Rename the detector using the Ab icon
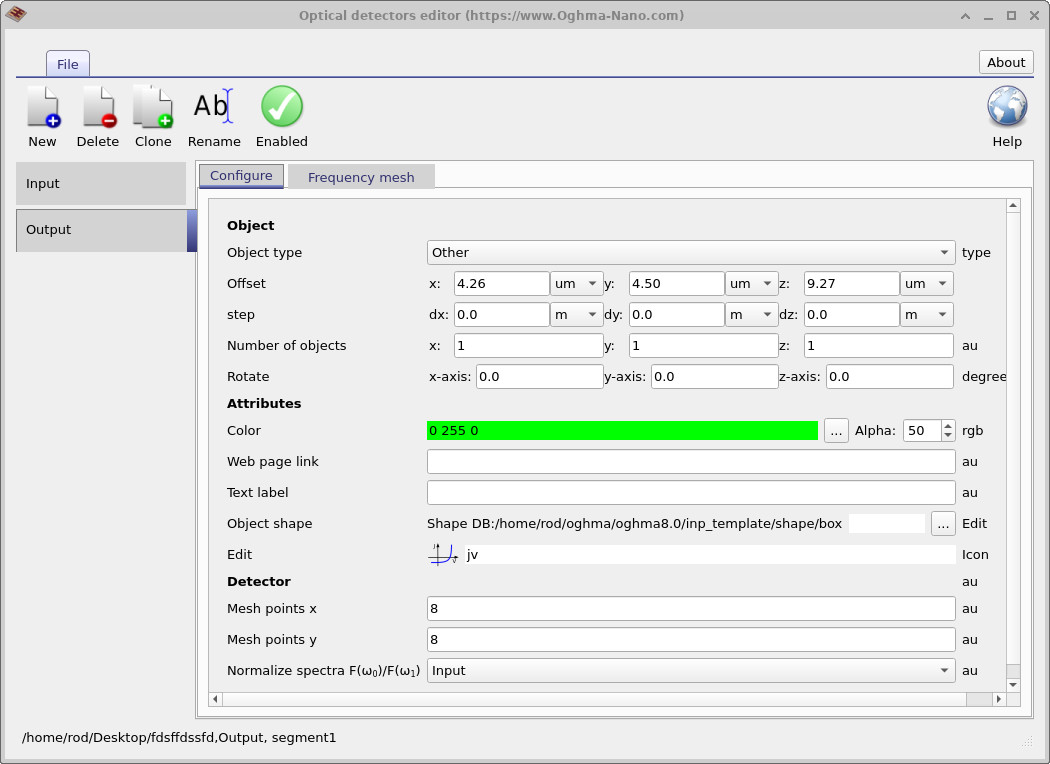The height and width of the screenshot is (764, 1050). pos(212,106)
